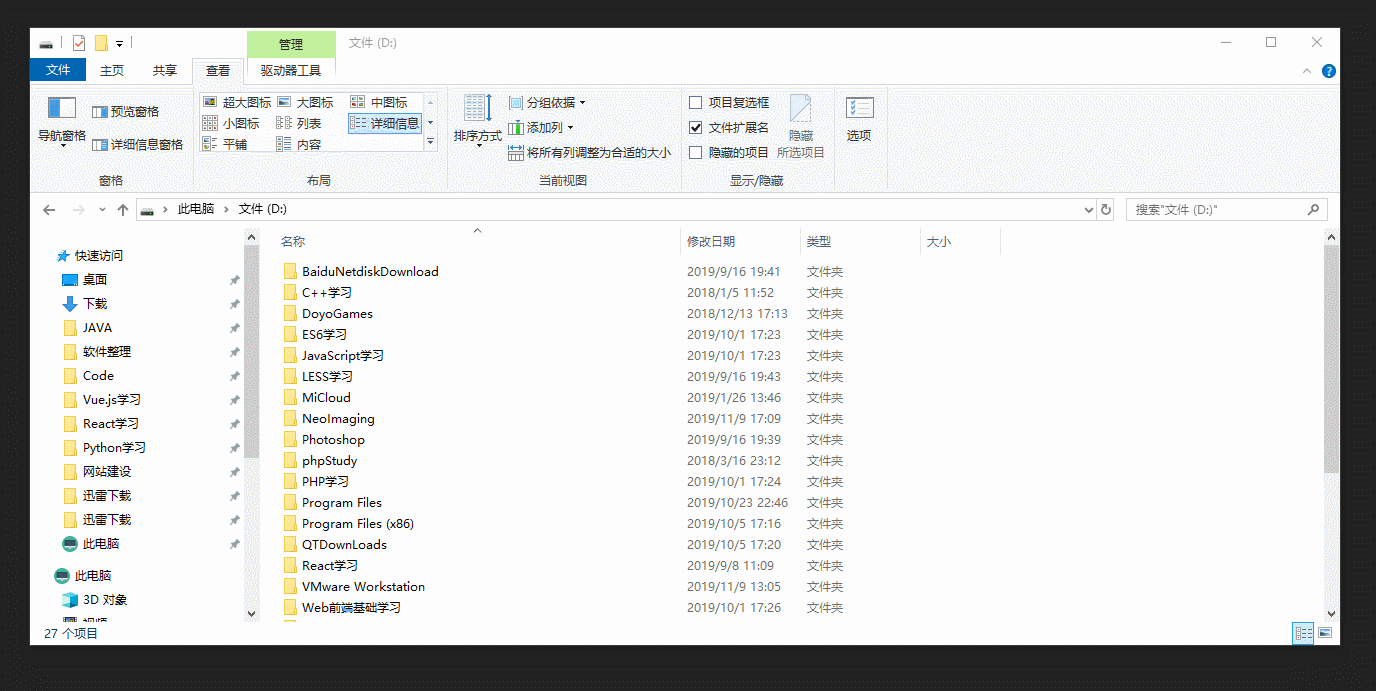
Task: Click the 选项 (Options) button
Action: pyautogui.click(x=858, y=118)
